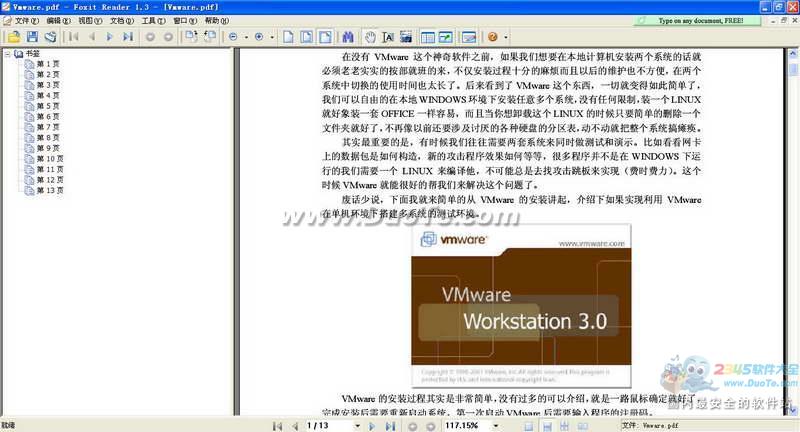The height and width of the screenshot is (432, 800).
Task: Open the 117.15% zoom level dropdown
Action: pos(496,426)
